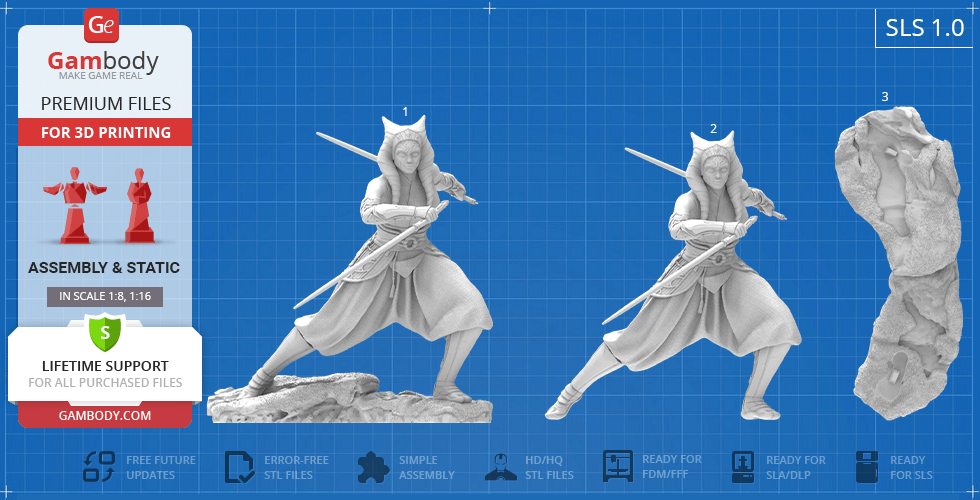980x500 pixels.
Task: Select the Ready for SLS printer icon
Action: pyautogui.click(x=868, y=467)
